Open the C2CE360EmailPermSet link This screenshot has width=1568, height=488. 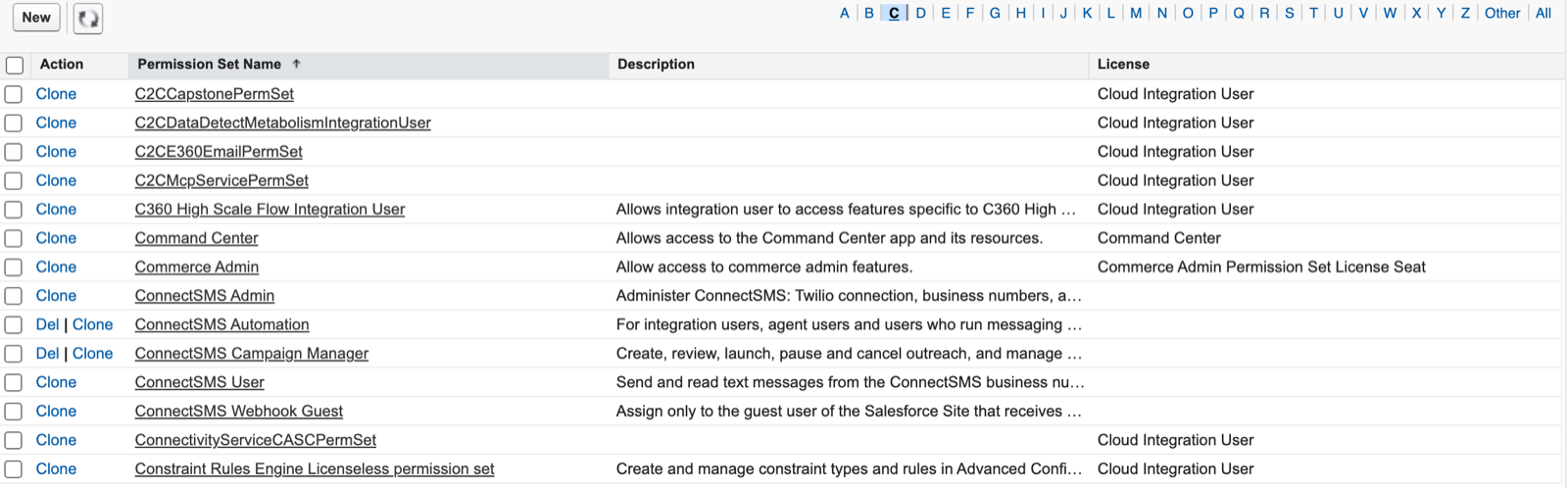pyautogui.click(x=219, y=152)
